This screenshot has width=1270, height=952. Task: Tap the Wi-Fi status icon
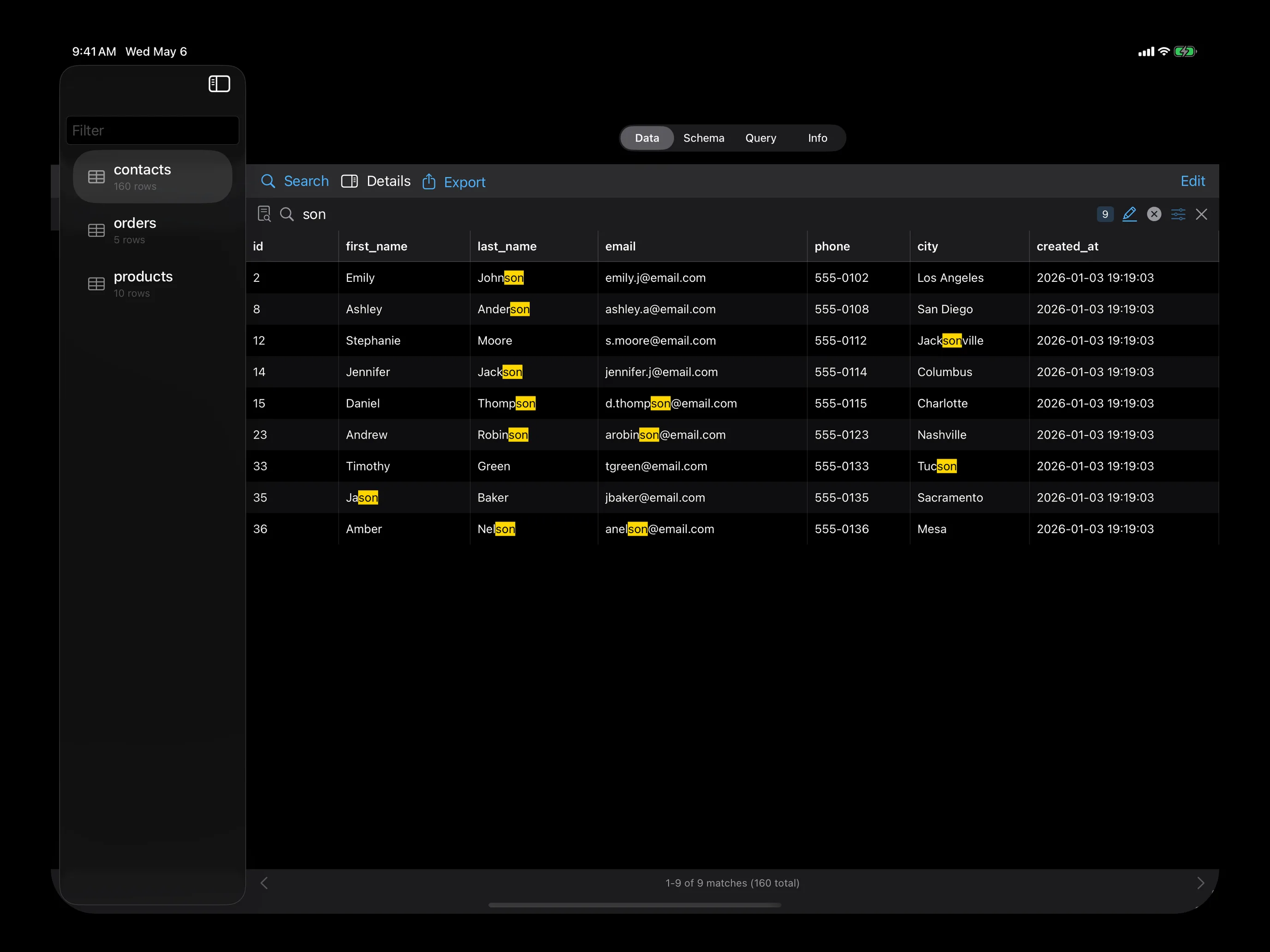(x=1164, y=51)
